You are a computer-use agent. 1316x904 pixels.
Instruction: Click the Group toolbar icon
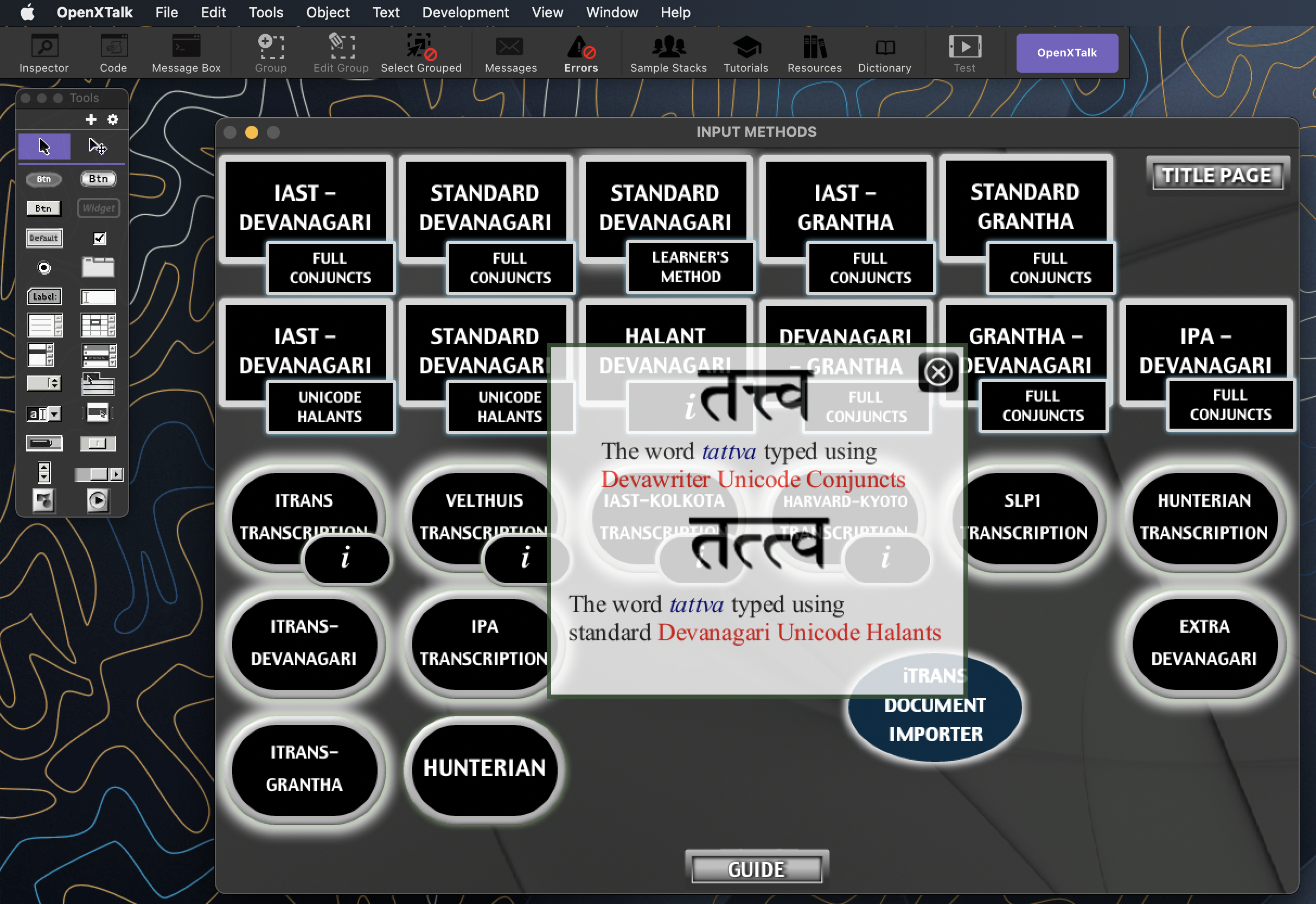tap(271, 53)
